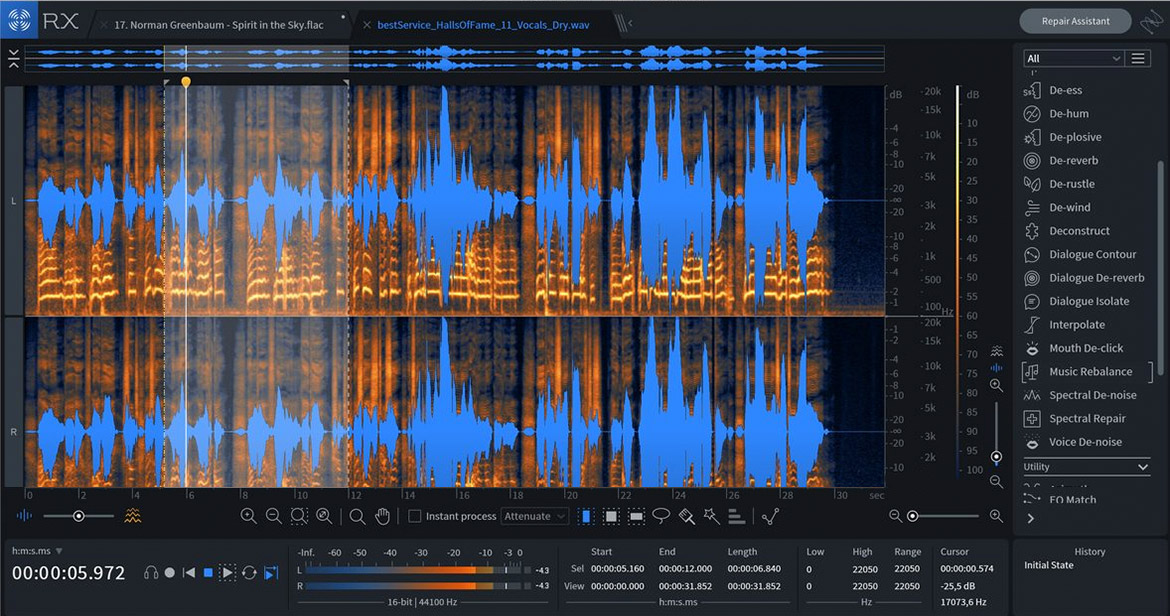Open the Attenuate instant process dropdown
This screenshot has height=616, width=1170.
pyautogui.click(x=534, y=516)
